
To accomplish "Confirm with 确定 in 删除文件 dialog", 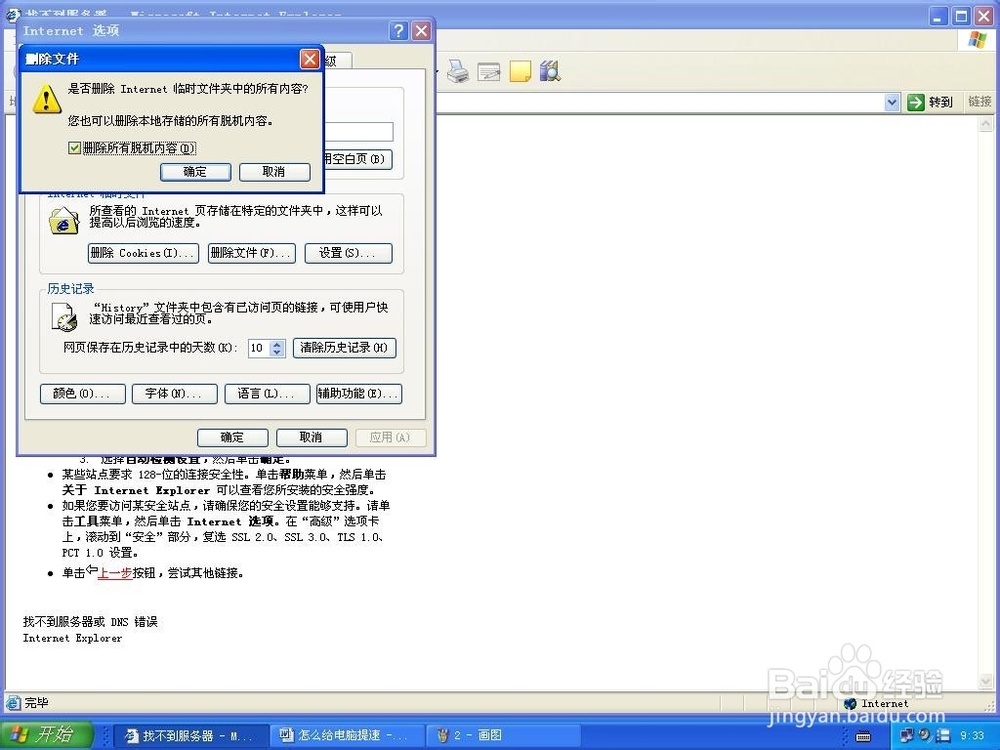I will click(195, 172).
